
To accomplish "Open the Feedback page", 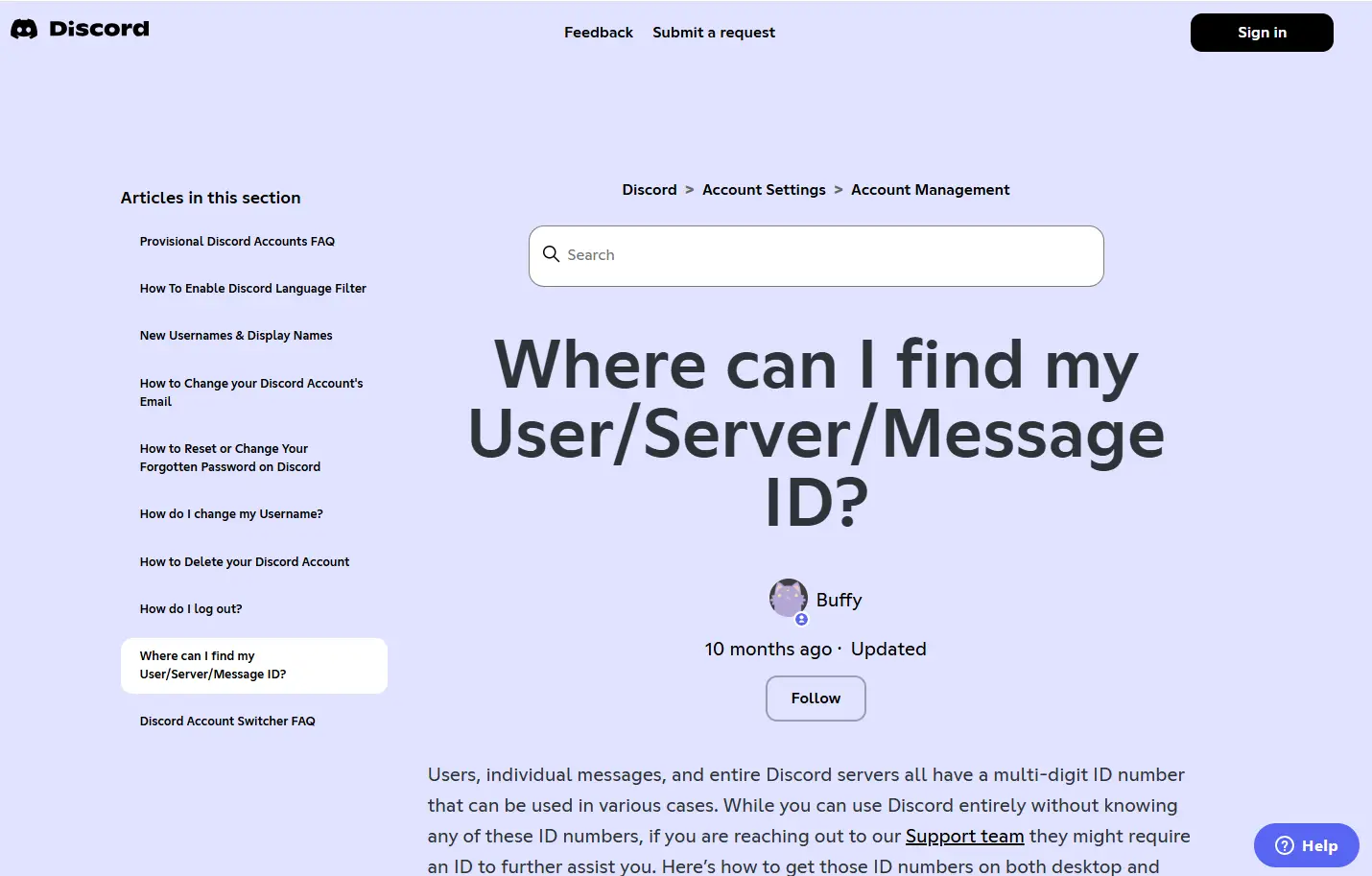I will [x=598, y=33].
